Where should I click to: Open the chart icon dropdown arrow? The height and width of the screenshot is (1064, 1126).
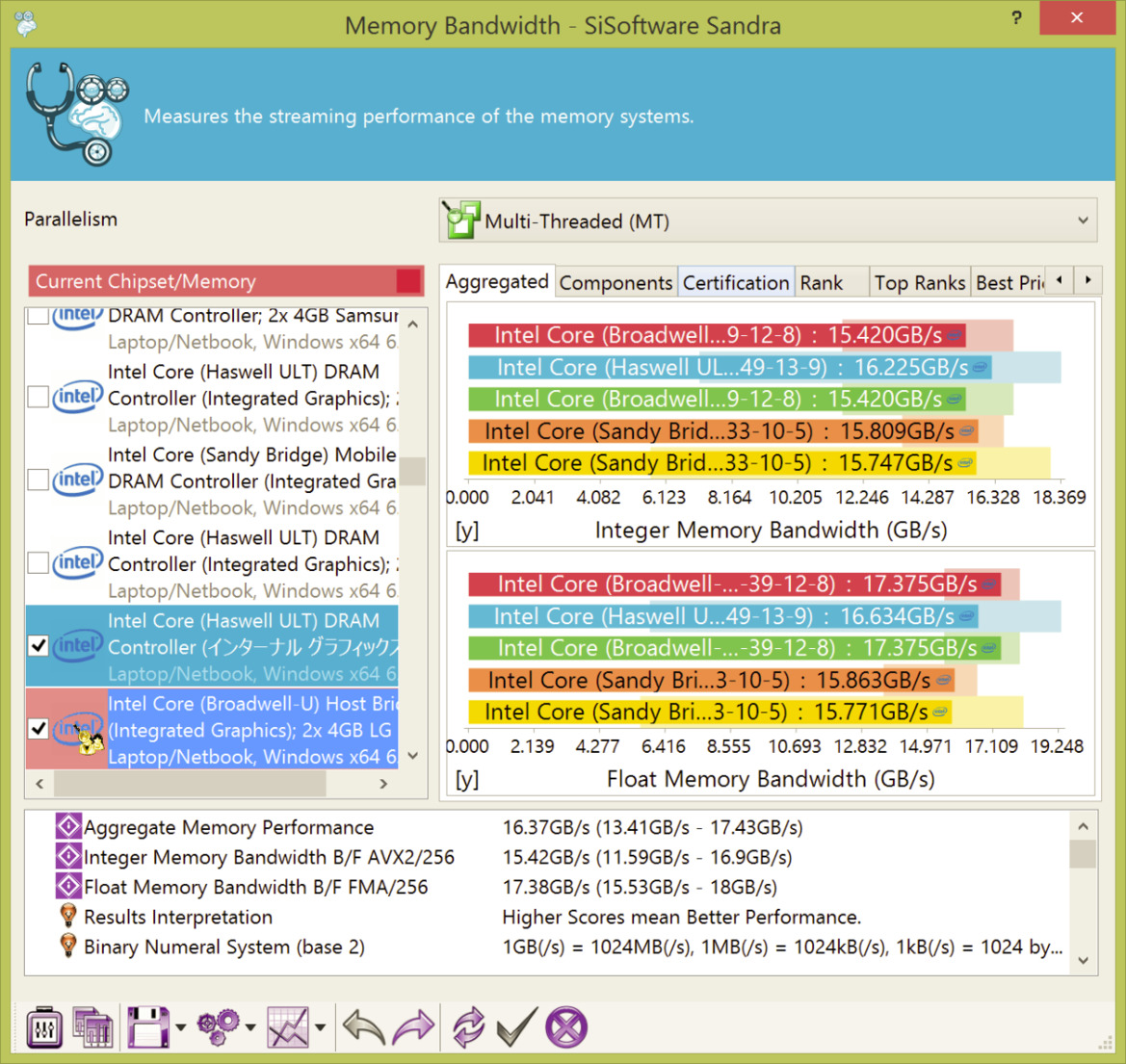click(321, 1028)
